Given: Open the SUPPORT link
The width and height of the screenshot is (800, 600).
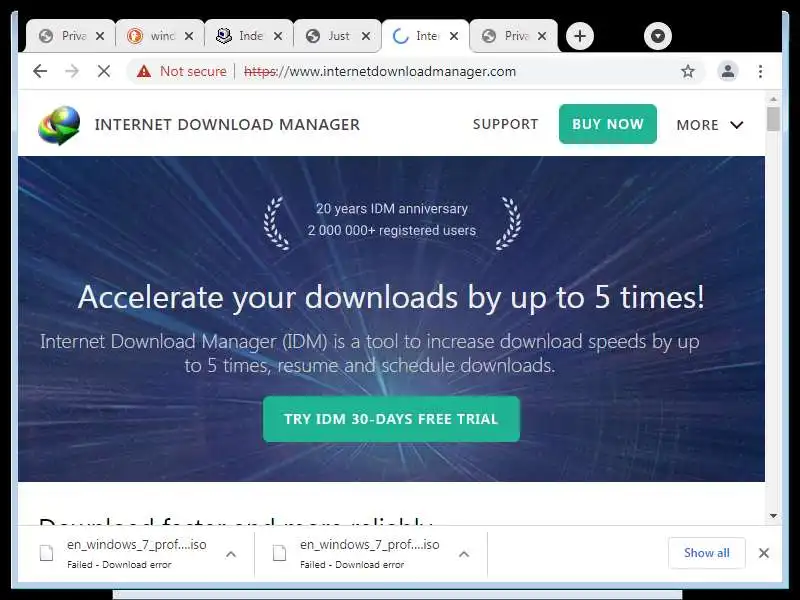Looking at the screenshot, I should coord(505,124).
